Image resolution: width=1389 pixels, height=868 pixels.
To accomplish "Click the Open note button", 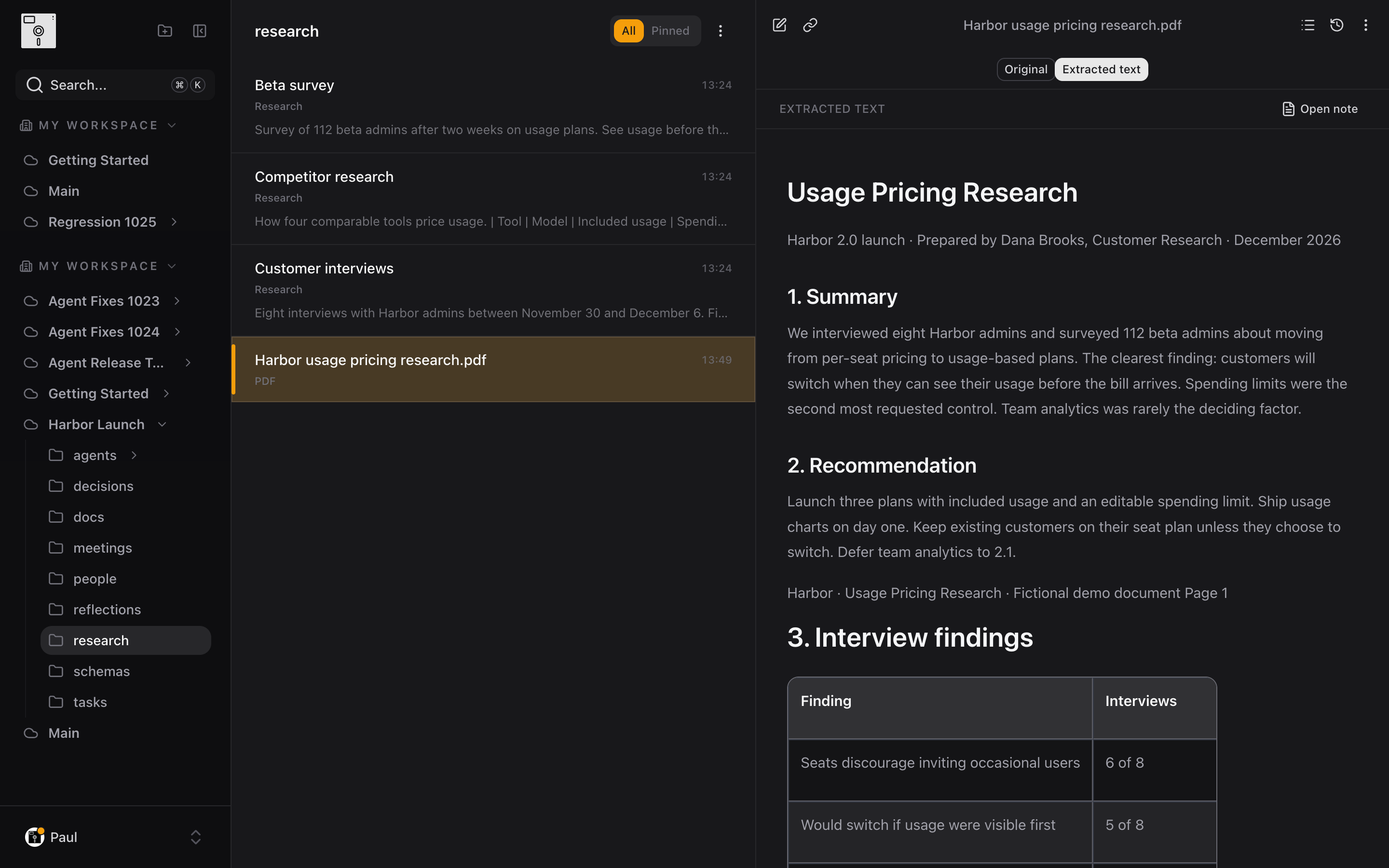I will coord(1320,109).
